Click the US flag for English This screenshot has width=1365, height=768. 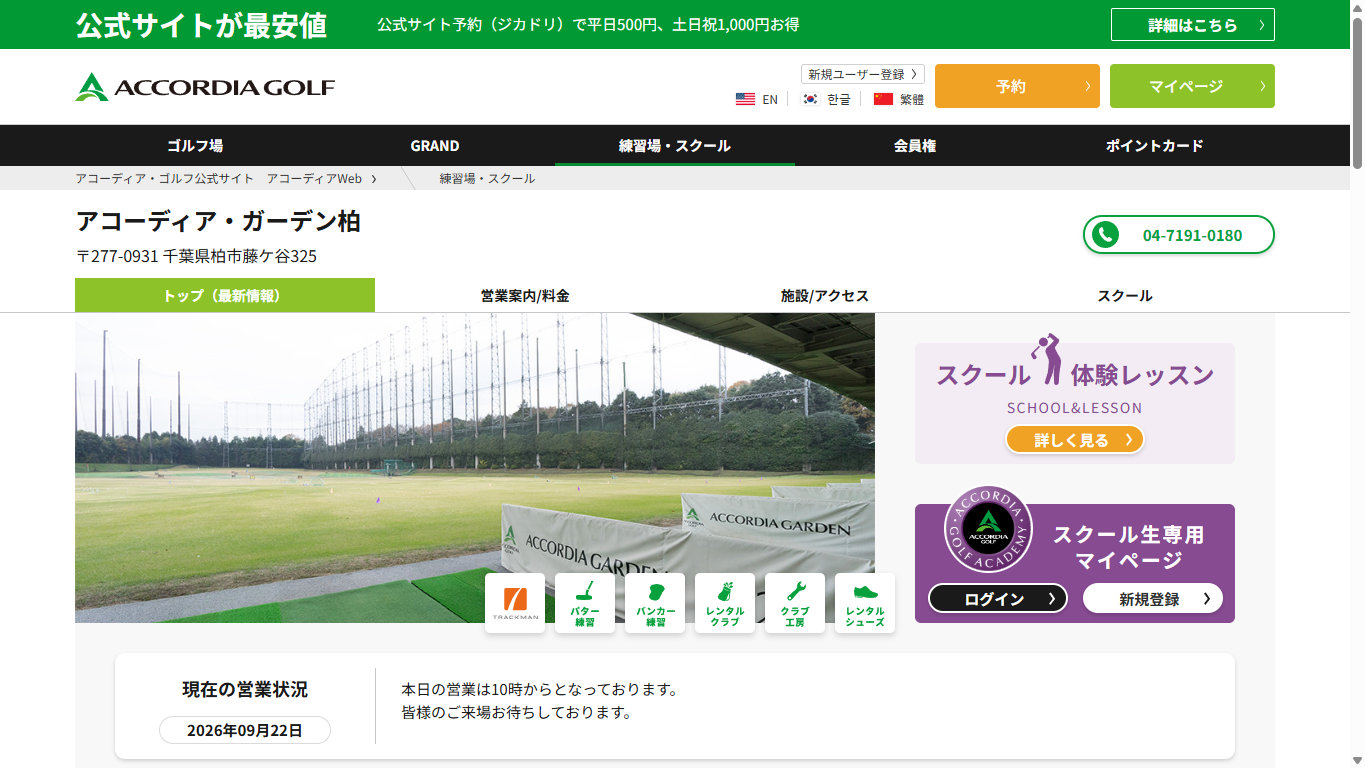[x=745, y=99]
